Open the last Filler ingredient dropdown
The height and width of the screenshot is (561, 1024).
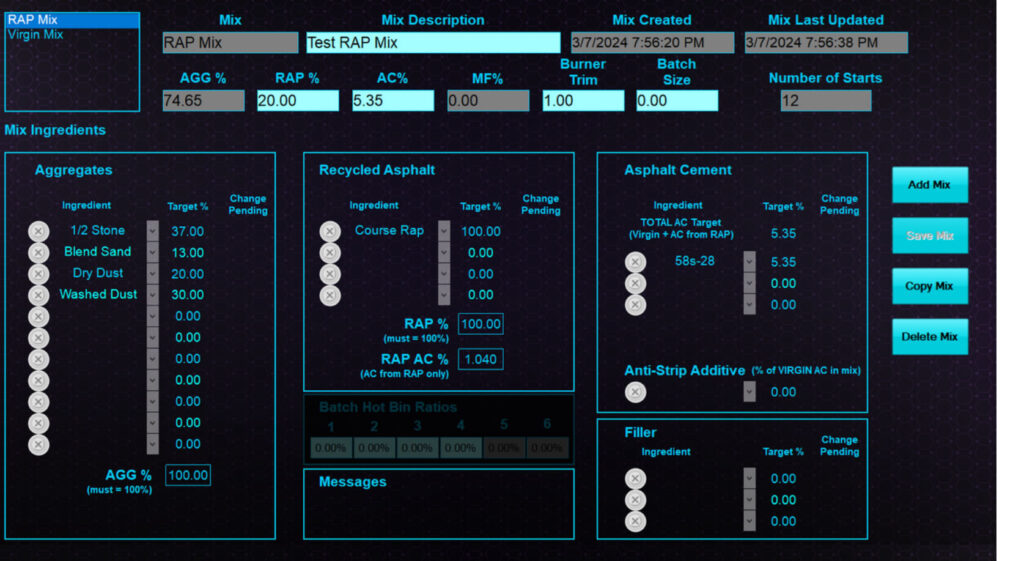[x=749, y=521]
